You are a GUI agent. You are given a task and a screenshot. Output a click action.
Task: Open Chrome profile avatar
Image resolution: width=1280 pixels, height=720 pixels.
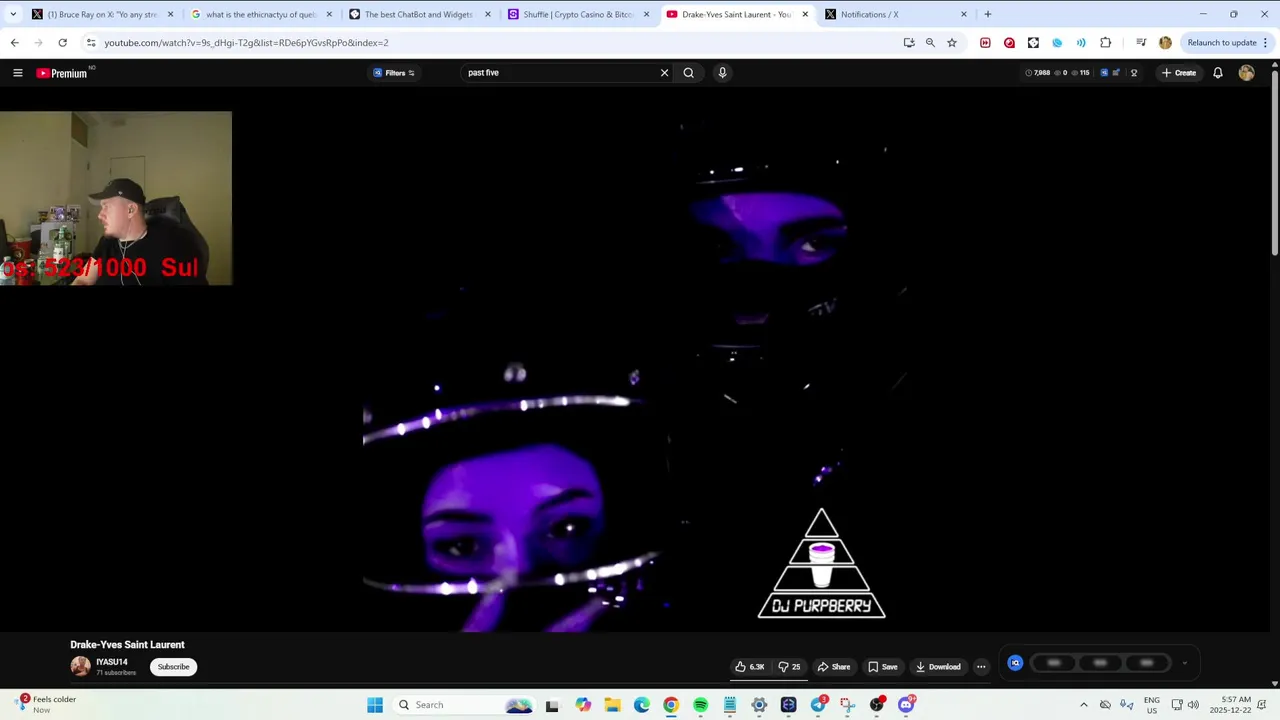pos(1165,43)
